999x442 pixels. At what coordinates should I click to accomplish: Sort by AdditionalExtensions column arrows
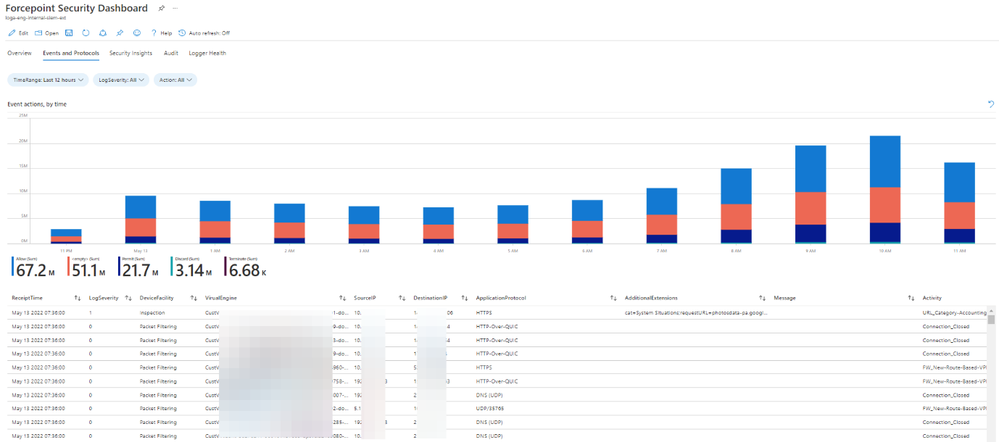pyautogui.click(x=762, y=297)
